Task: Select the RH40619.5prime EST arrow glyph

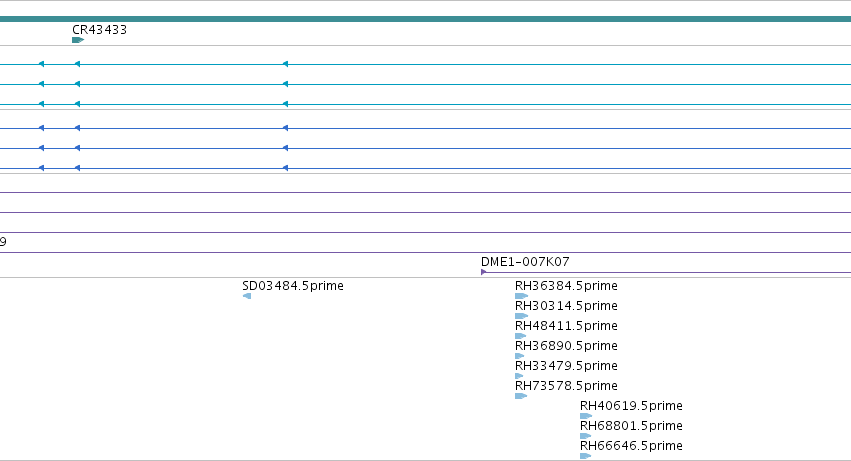Action: 586,416
